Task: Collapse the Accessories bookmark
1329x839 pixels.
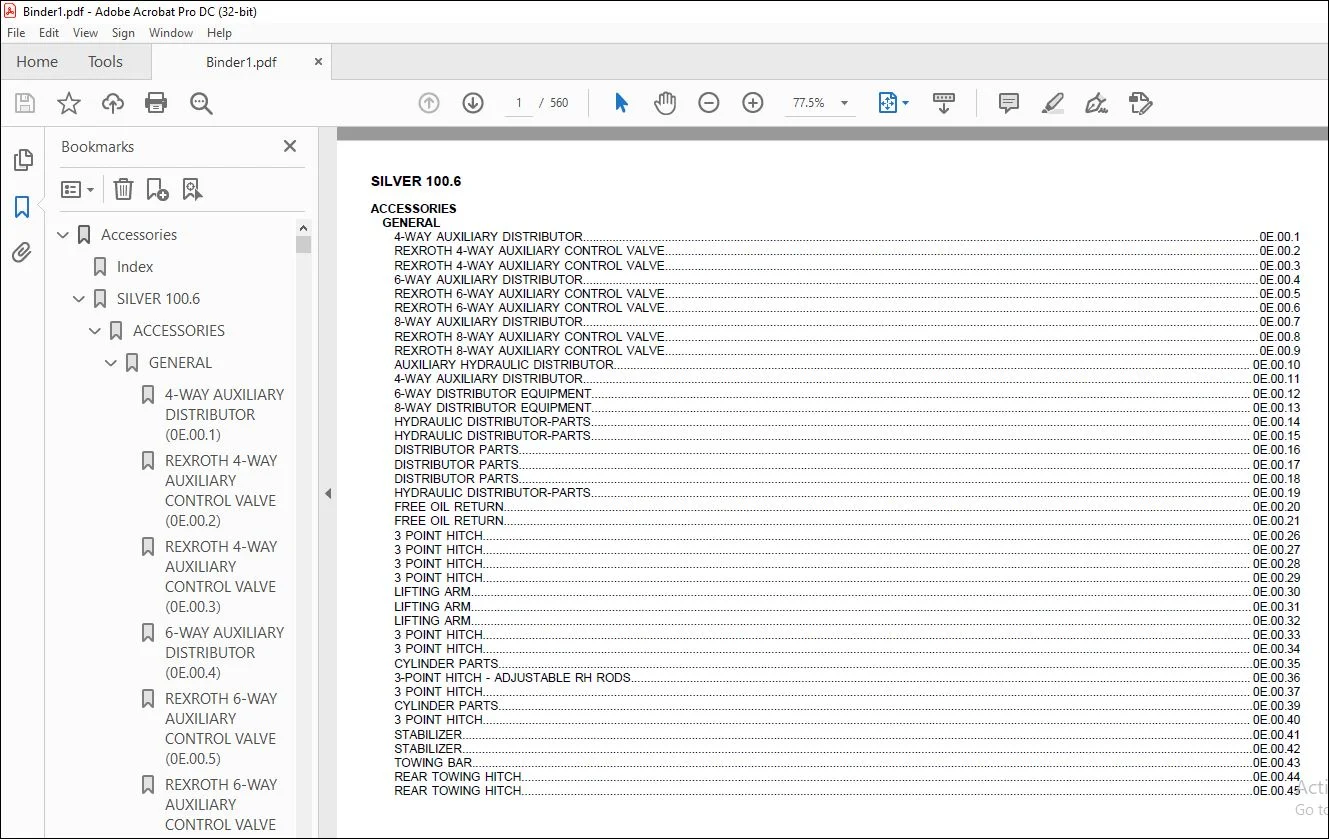Action: pos(64,235)
